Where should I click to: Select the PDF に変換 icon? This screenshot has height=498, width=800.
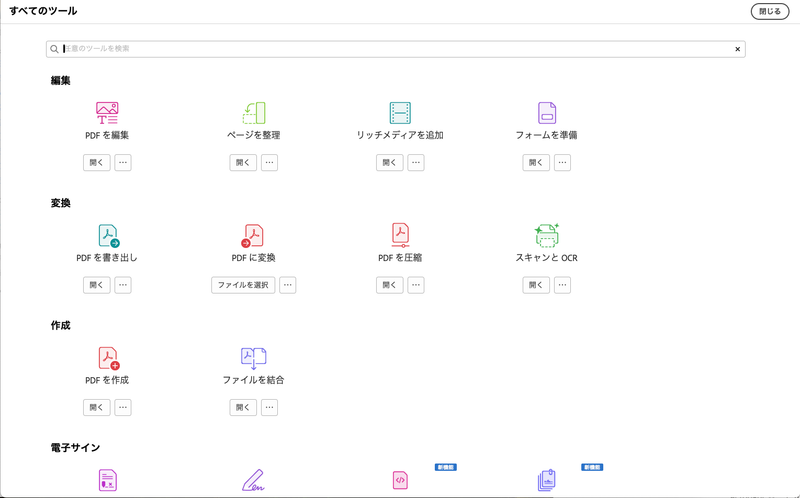pyautogui.click(x=253, y=236)
